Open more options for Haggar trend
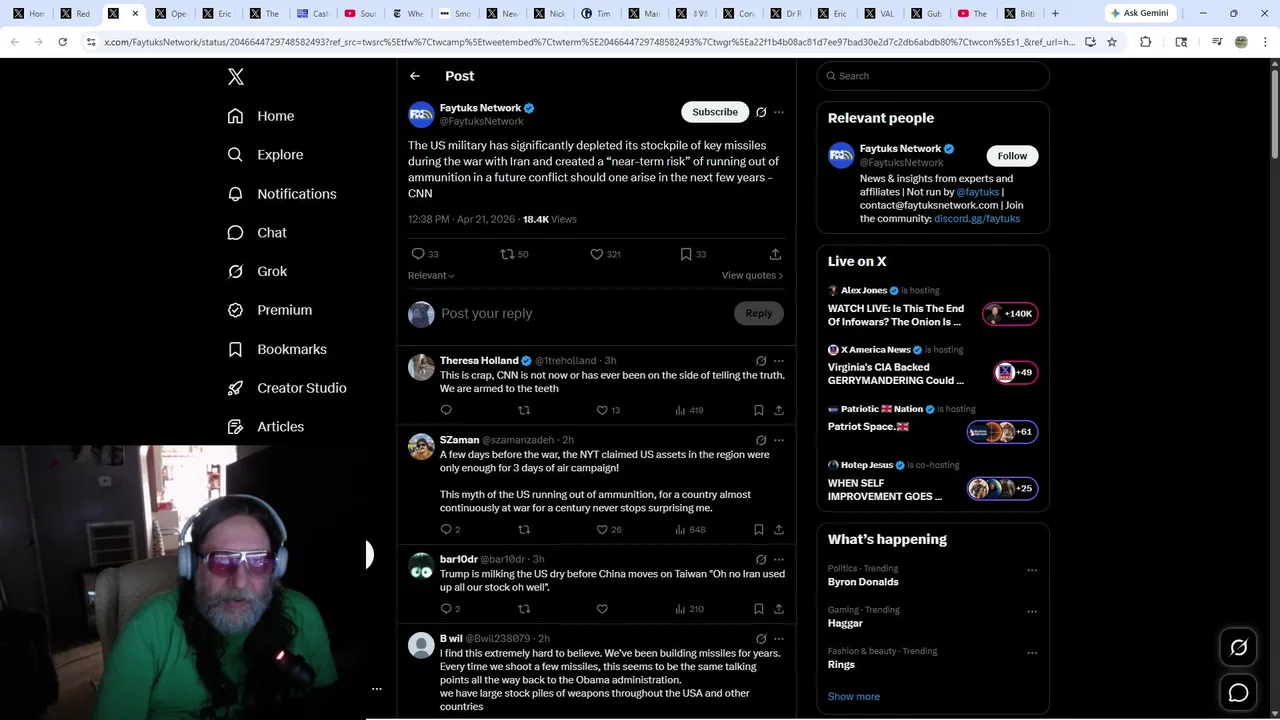1280x720 pixels. tap(1032, 612)
